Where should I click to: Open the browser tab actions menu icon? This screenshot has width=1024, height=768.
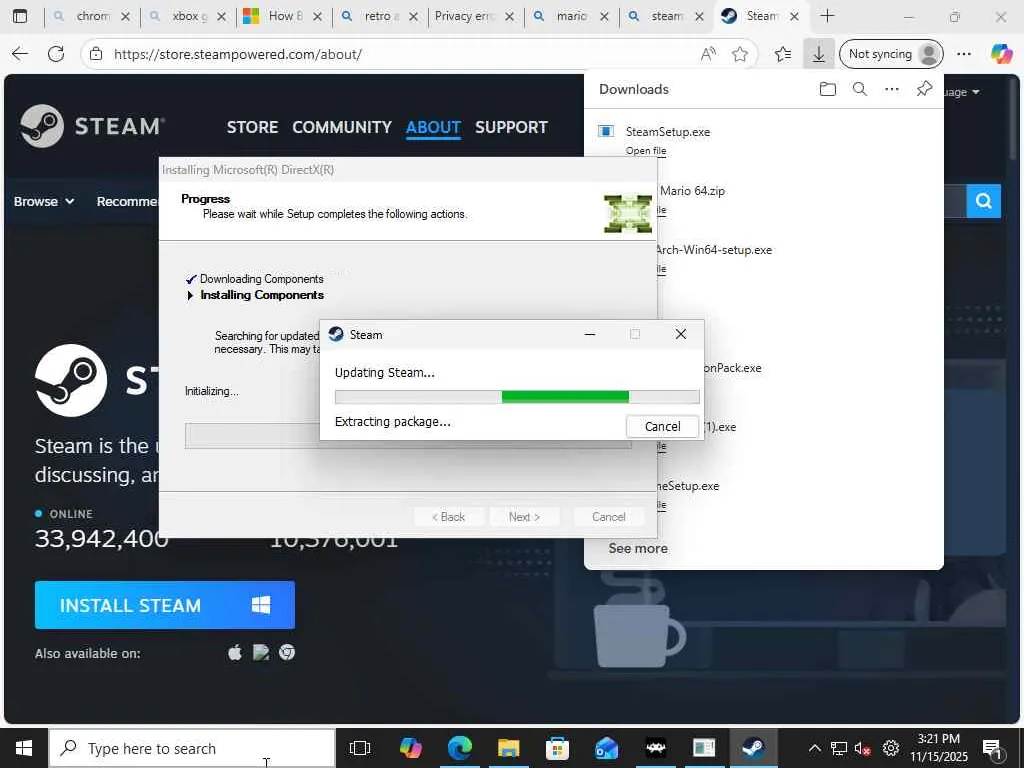[20, 16]
